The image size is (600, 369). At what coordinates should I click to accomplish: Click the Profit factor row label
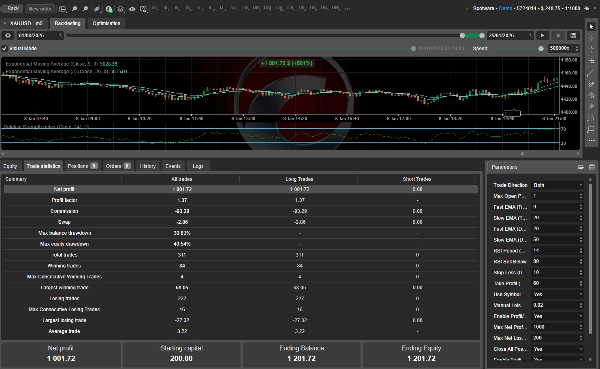pyautogui.click(x=64, y=200)
